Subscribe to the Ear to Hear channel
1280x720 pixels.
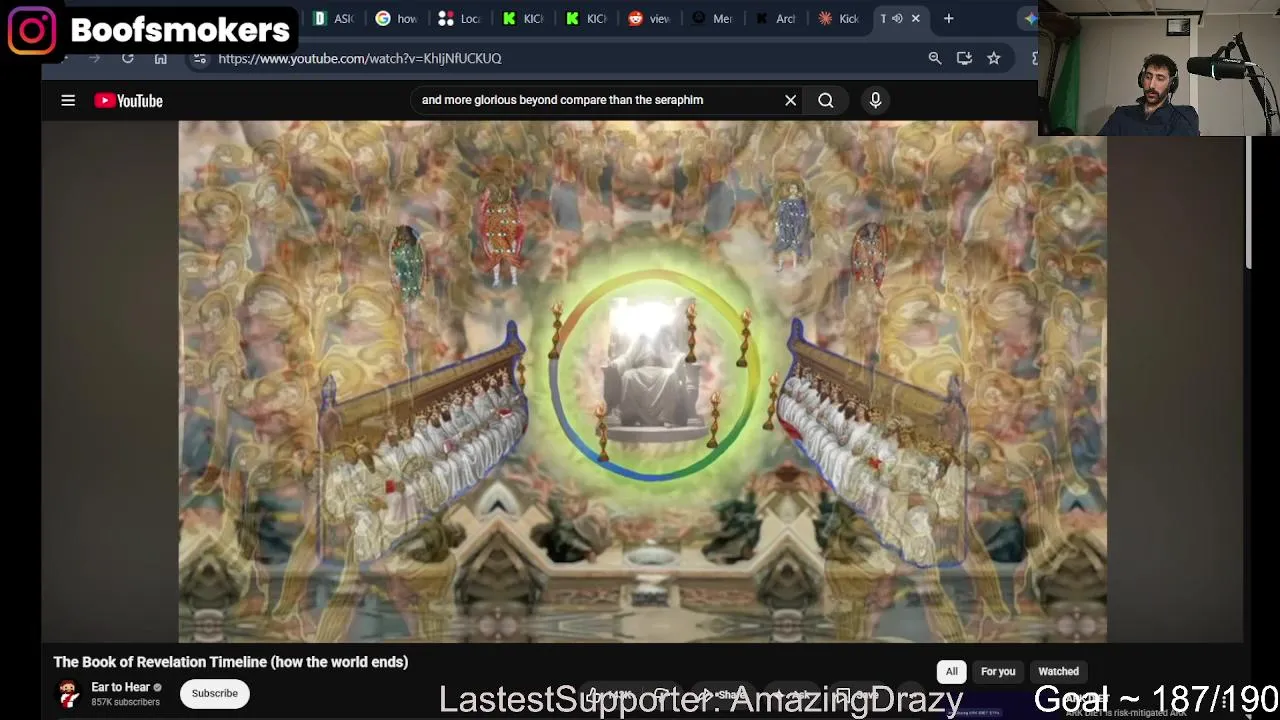215,693
